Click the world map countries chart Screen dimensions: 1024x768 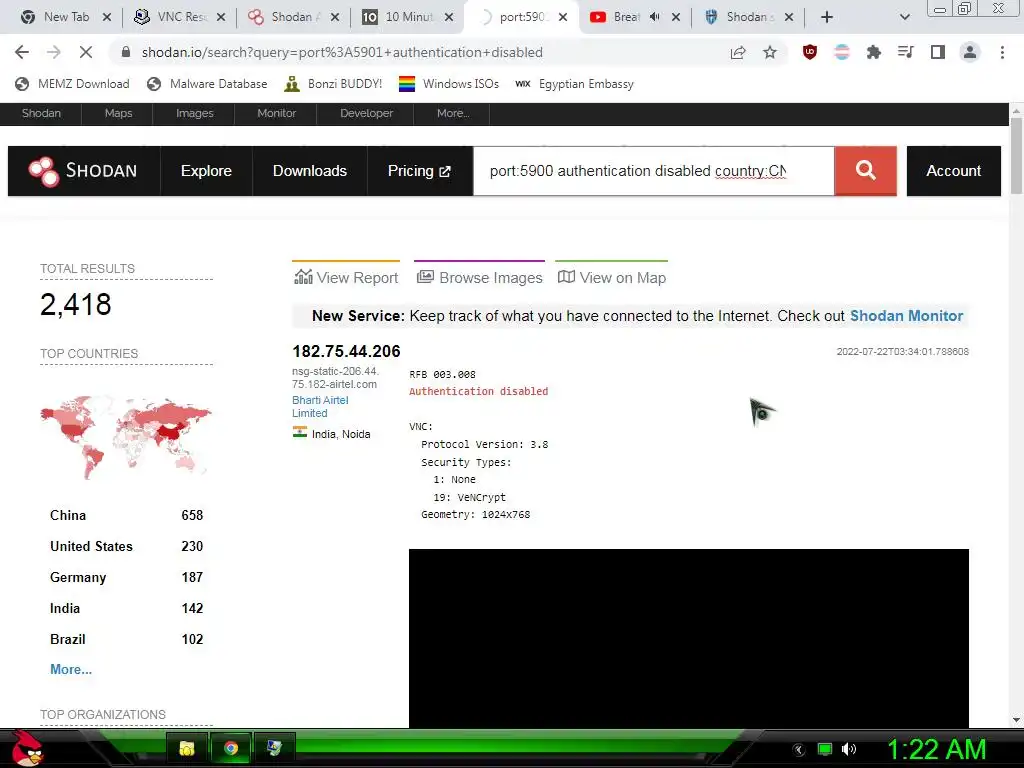click(x=126, y=437)
